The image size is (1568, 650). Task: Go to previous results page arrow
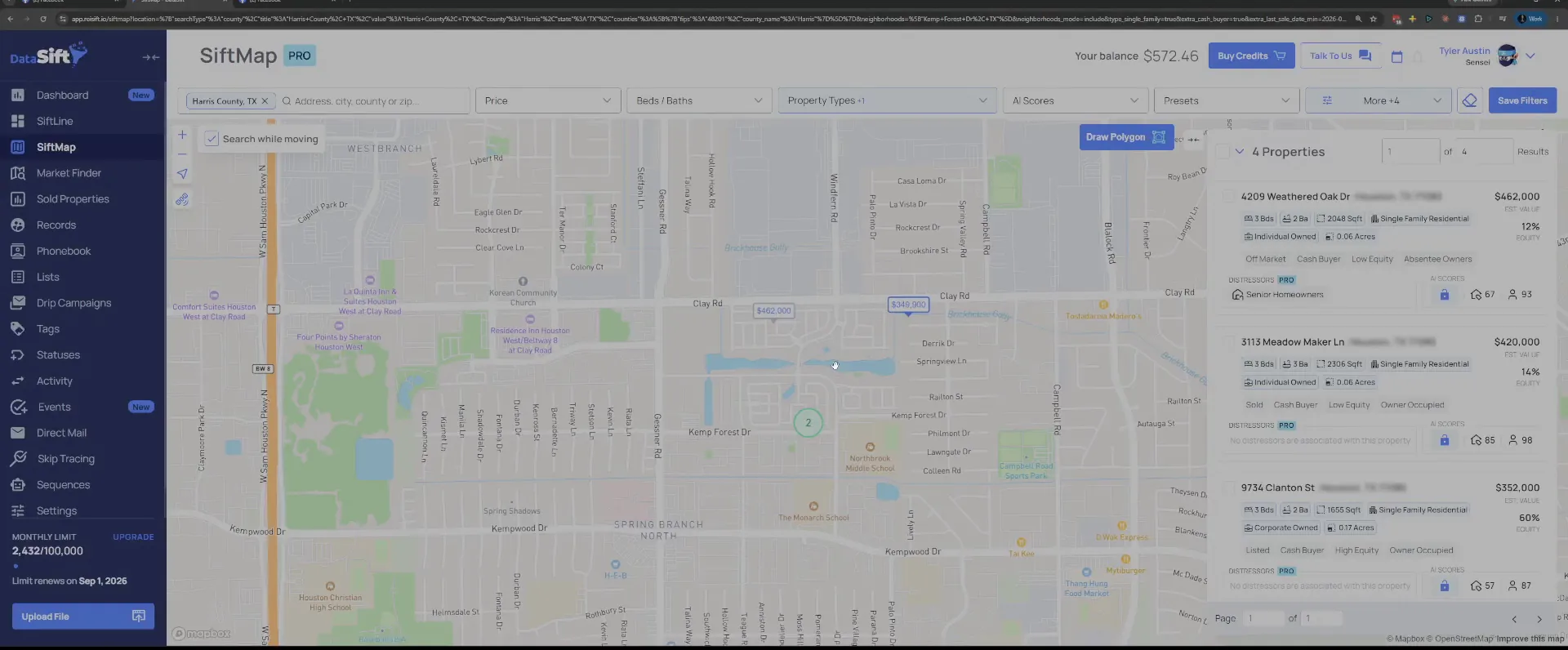point(1514,619)
